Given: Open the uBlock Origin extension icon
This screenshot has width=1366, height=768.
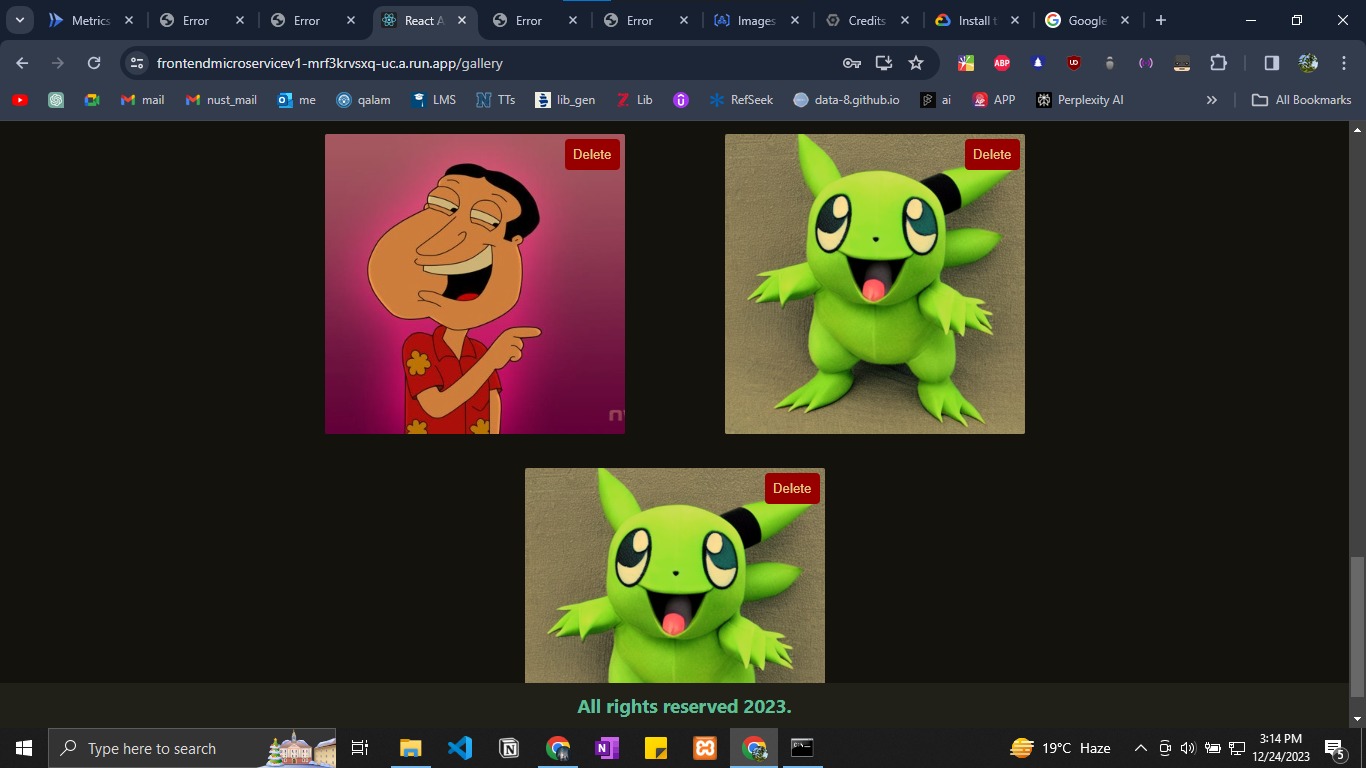Looking at the screenshot, I should coord(1074,63).
